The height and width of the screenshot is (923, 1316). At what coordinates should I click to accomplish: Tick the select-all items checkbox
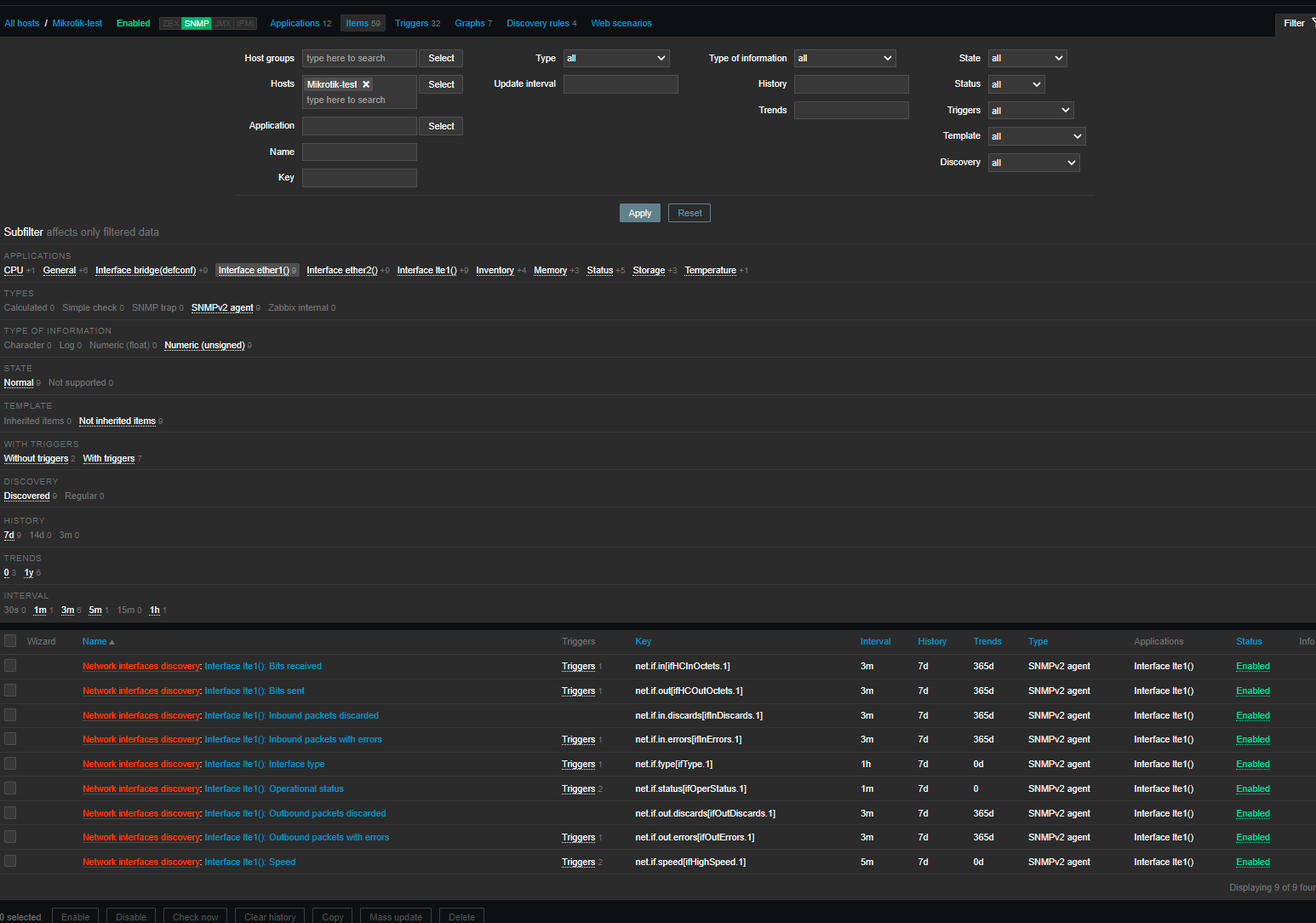click(10, 641)
